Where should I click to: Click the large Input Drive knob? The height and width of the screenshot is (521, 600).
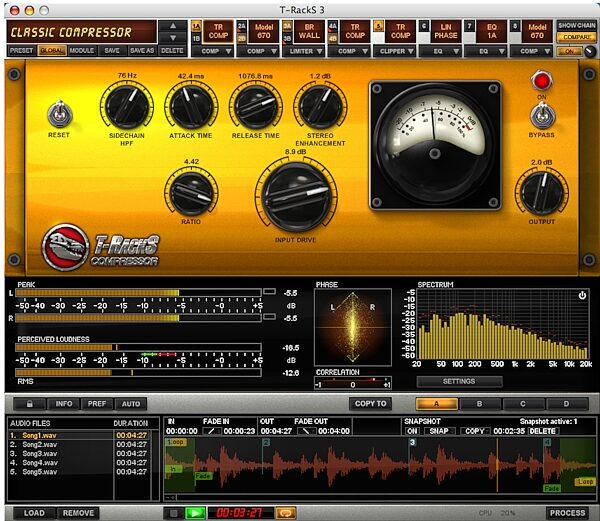pyautogui.click(x=295, y=196)
